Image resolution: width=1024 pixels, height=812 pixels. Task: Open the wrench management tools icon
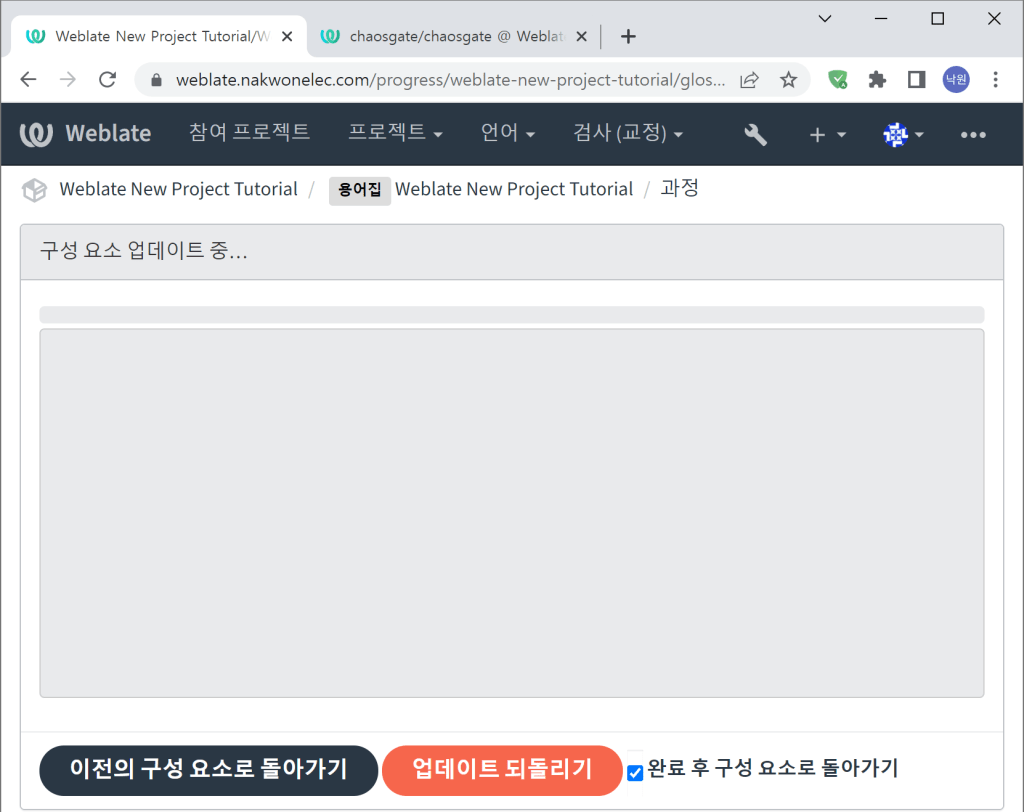tap(756, 134)
